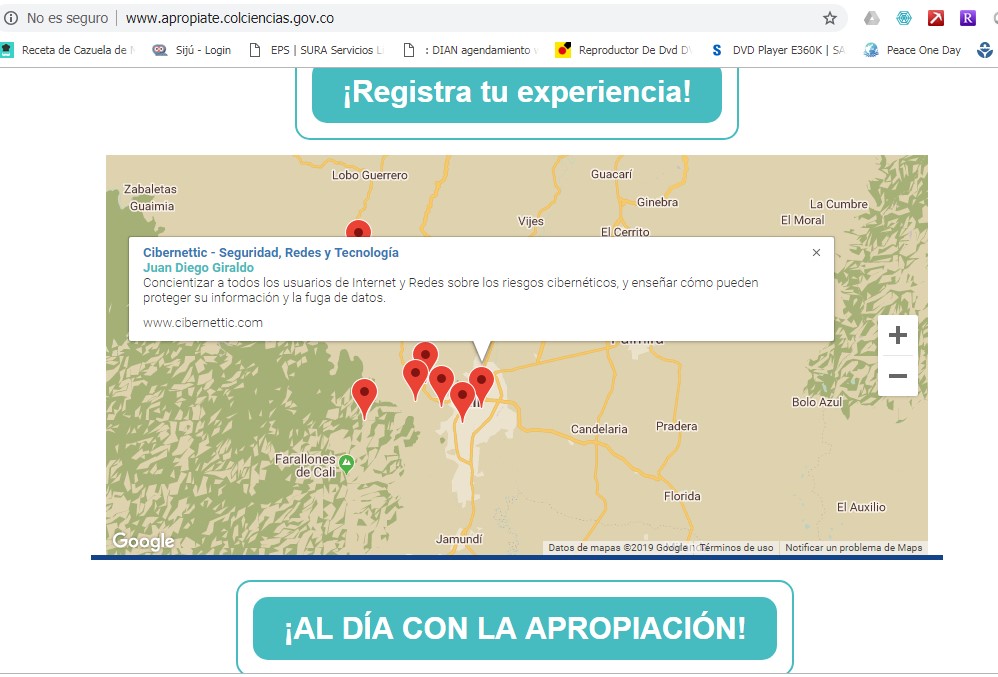Click the Vijes map label
This screenshot has height=677, width=998.
(x=531, y=221)
